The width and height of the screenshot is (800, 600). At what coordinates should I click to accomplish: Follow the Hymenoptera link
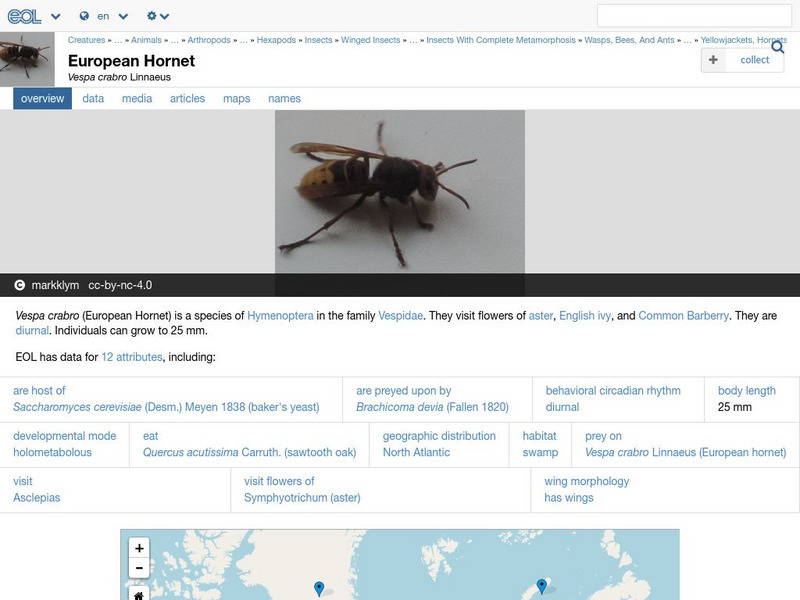point(280,316)
